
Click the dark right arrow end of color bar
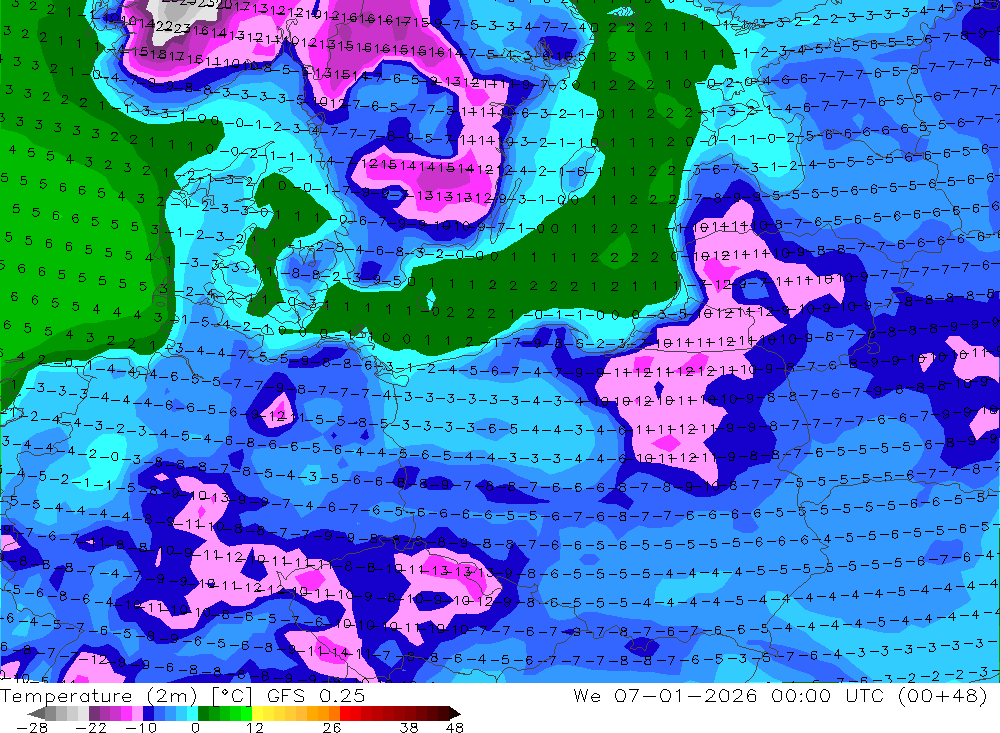[455, 713]
